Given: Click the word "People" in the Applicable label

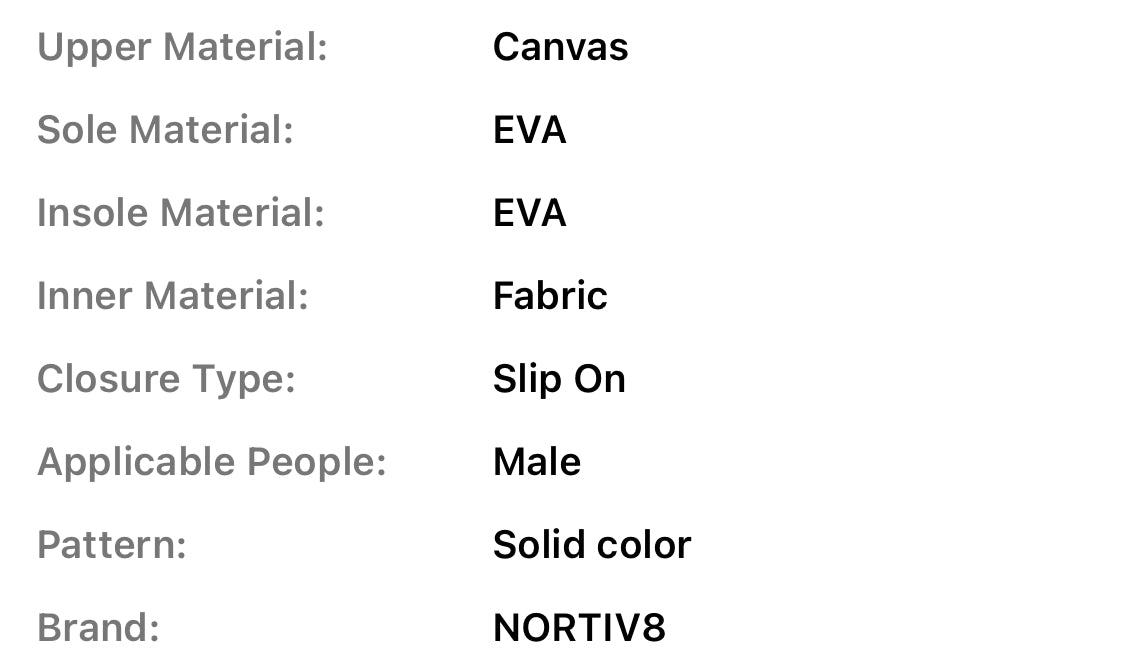Looking at the screenshot, I should click(315, 462).
